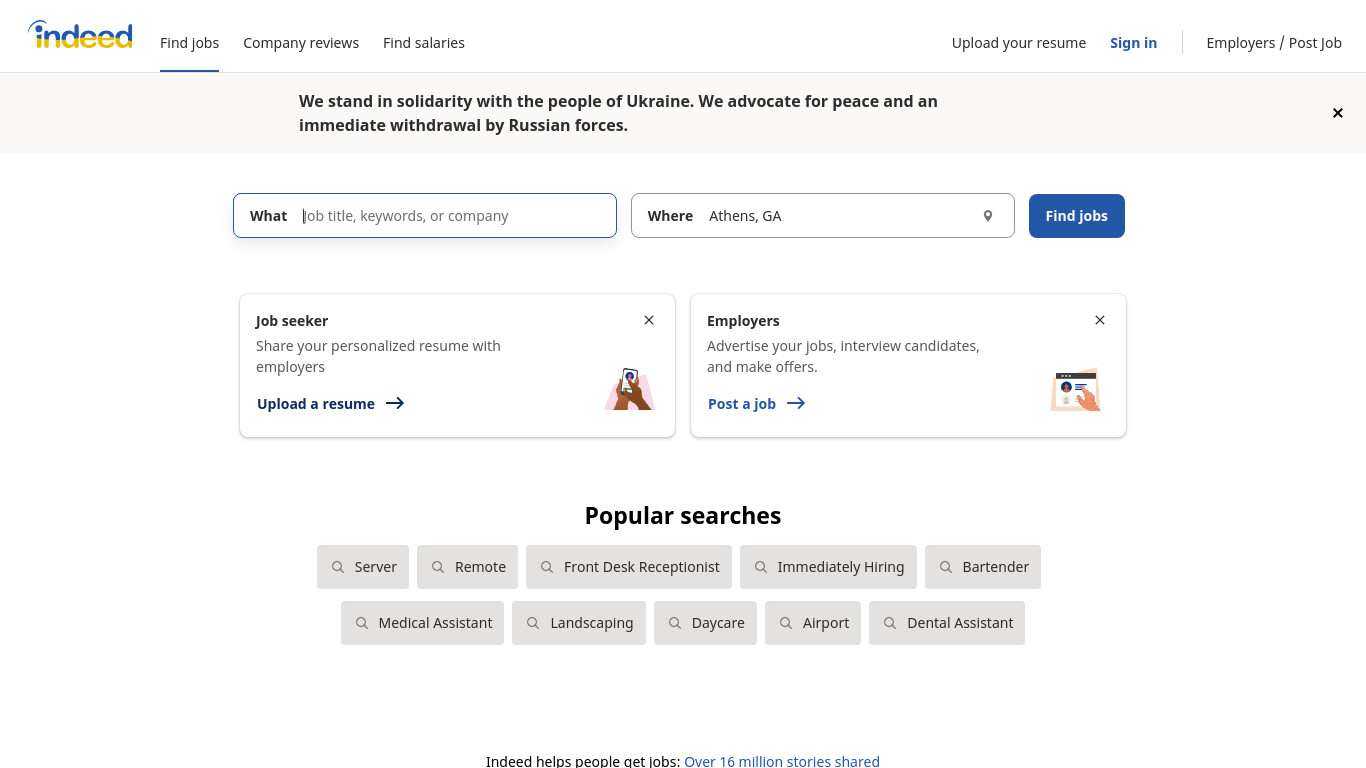Open Find salaries page

(424, 43)
